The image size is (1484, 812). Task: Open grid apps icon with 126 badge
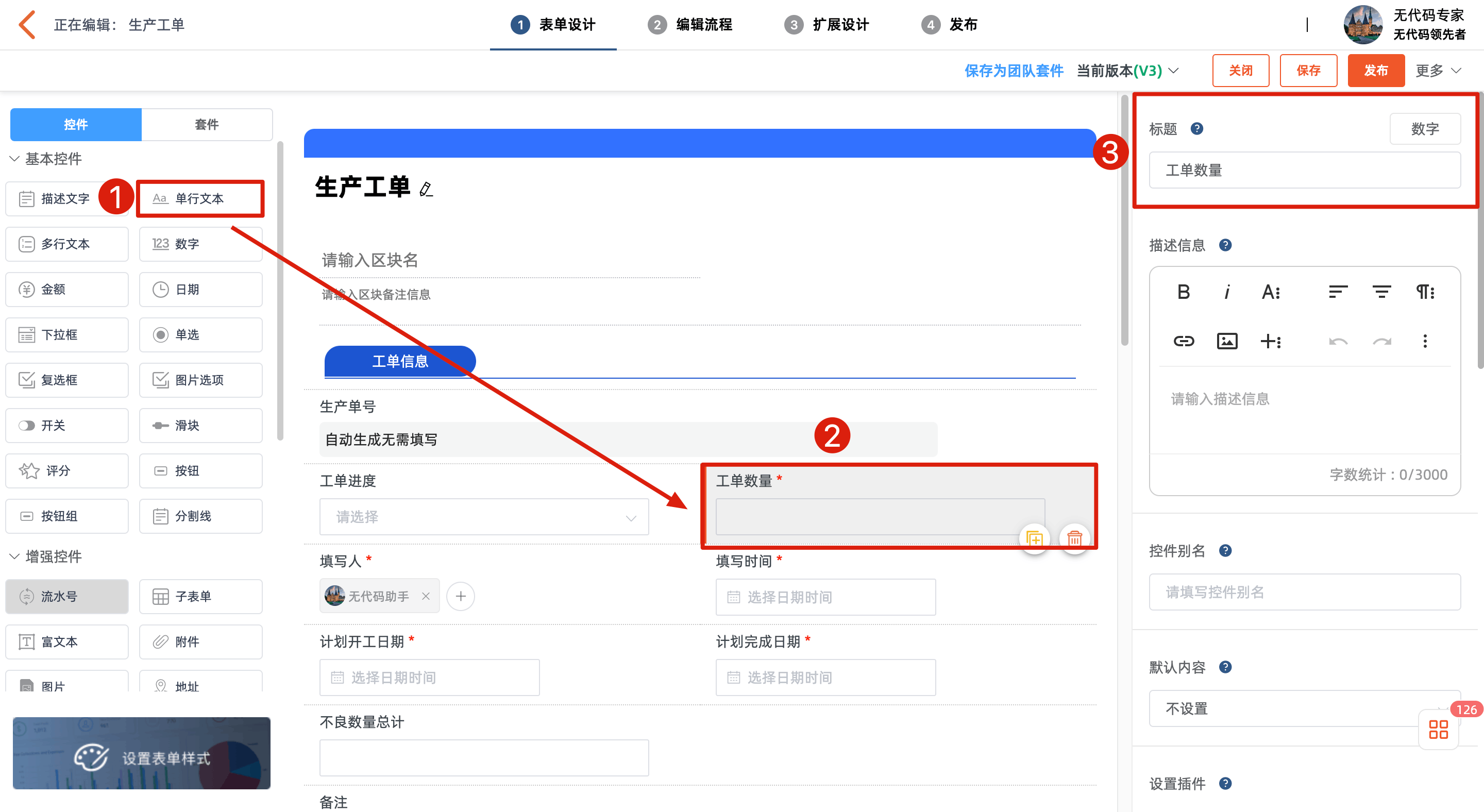tap(1438, 730)
